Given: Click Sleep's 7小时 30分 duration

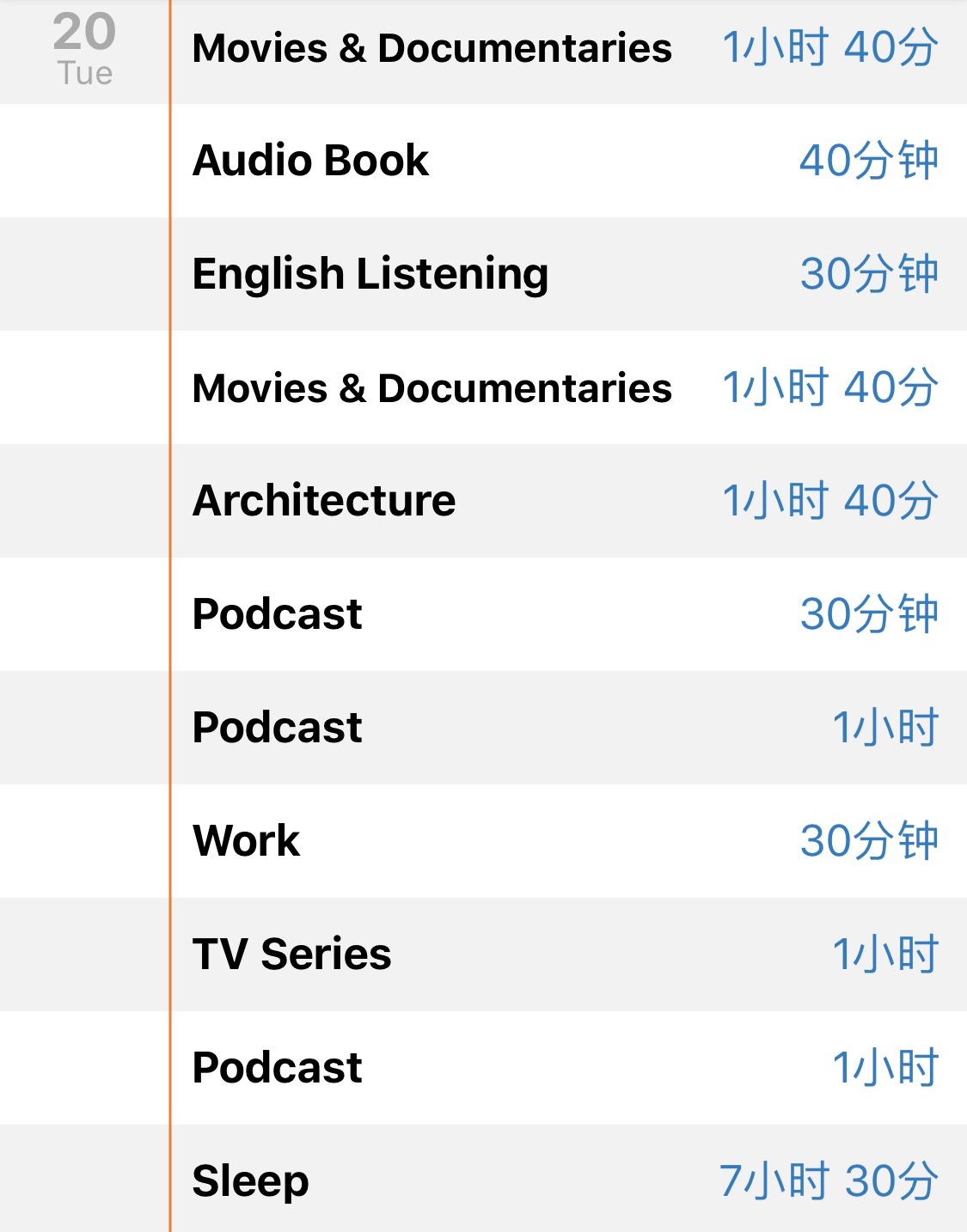Looking at the screenshot, I should [828, 1181].
